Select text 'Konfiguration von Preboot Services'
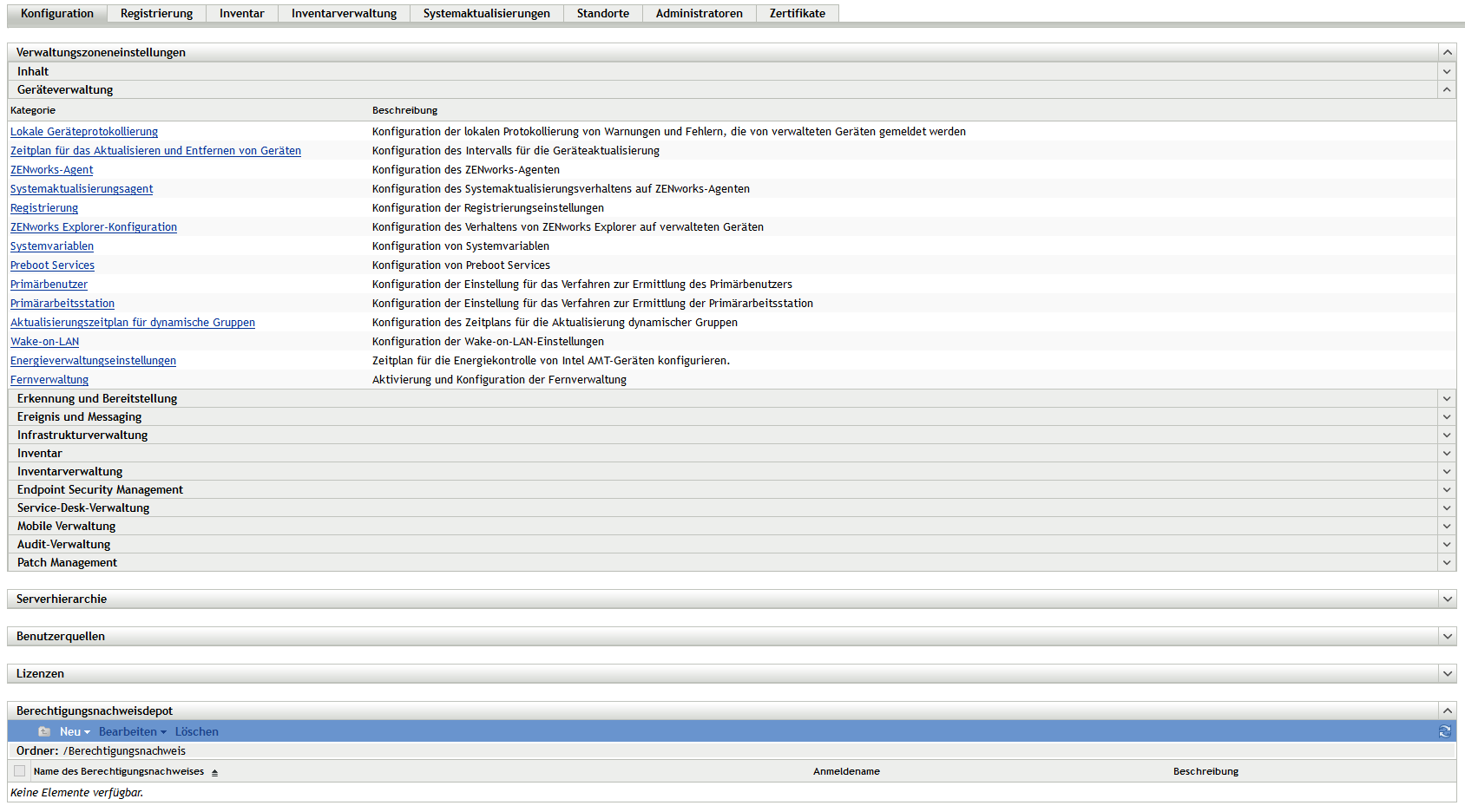The height and width of the screenshot is (812, 1465). tap(461, 265)
